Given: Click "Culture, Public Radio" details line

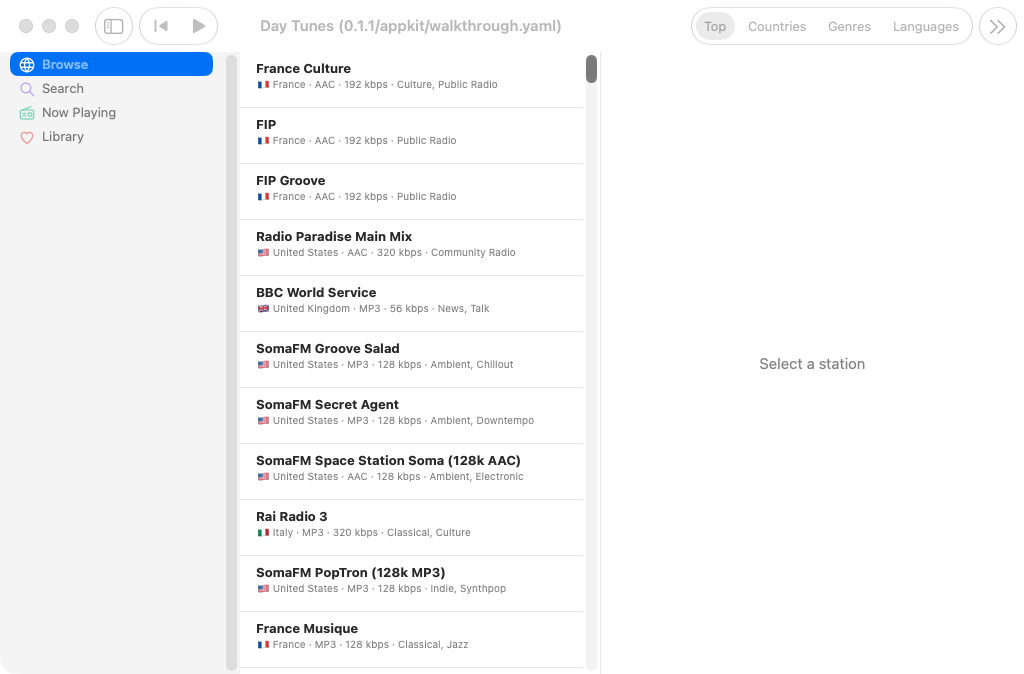Looking at the screenshot, I should click(447, 85).
